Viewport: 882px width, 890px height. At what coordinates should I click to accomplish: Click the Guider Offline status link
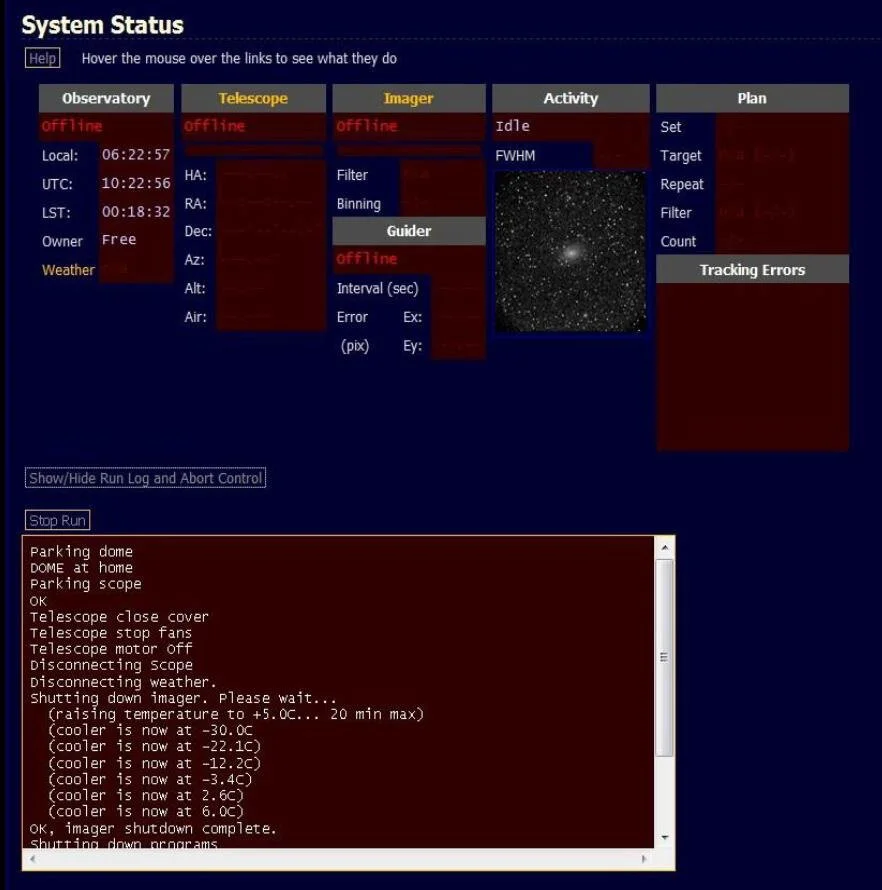pyautogui.click(x=365, y=259)
